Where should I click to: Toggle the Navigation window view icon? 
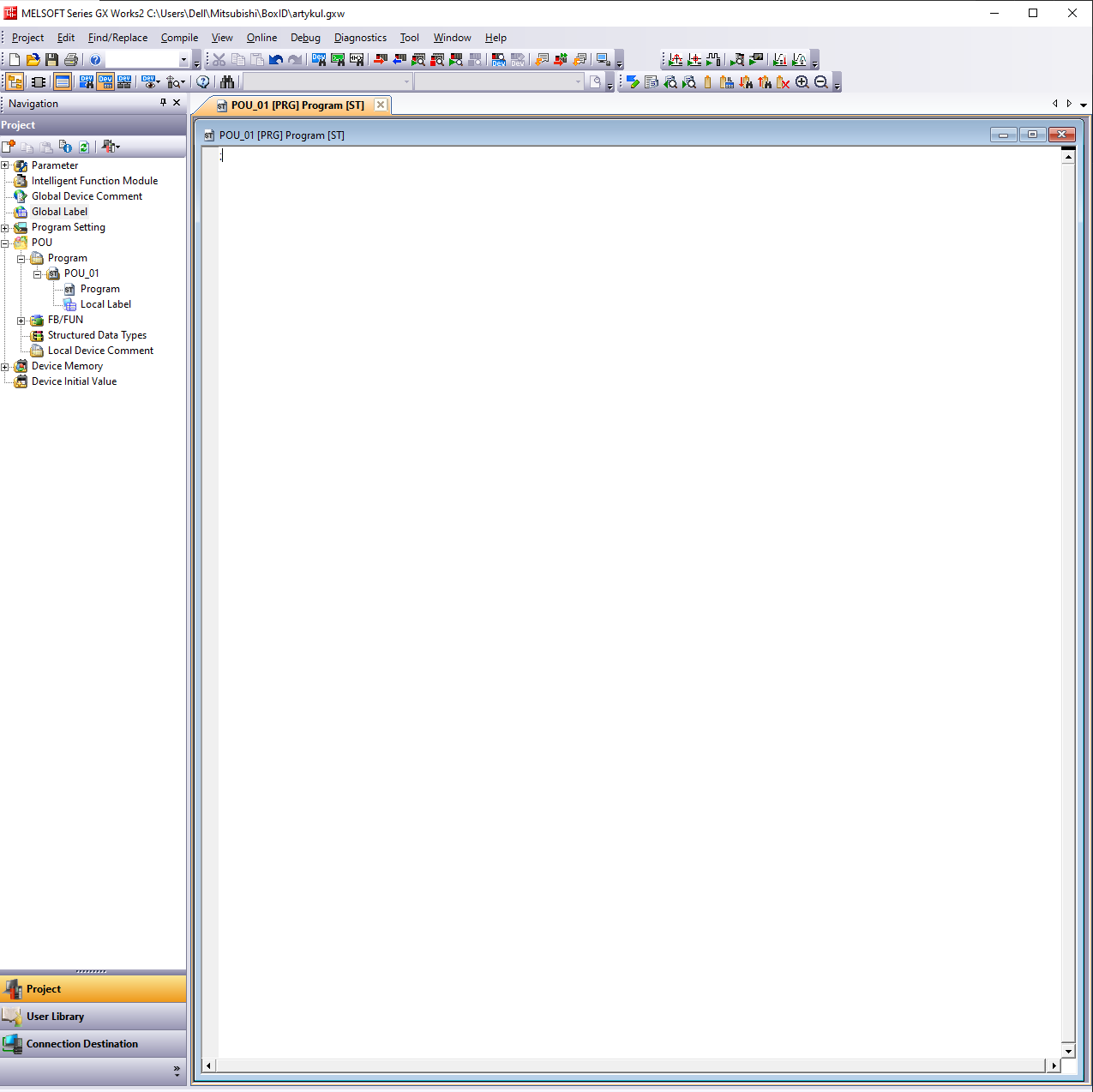[x=15, y=82]
